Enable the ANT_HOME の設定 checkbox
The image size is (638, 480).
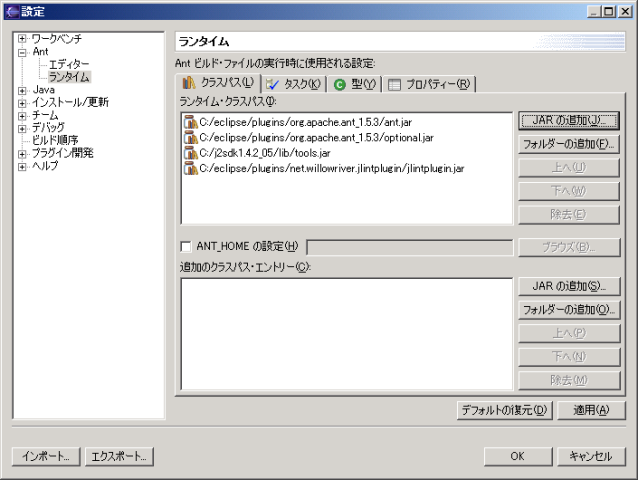[185, 247]
